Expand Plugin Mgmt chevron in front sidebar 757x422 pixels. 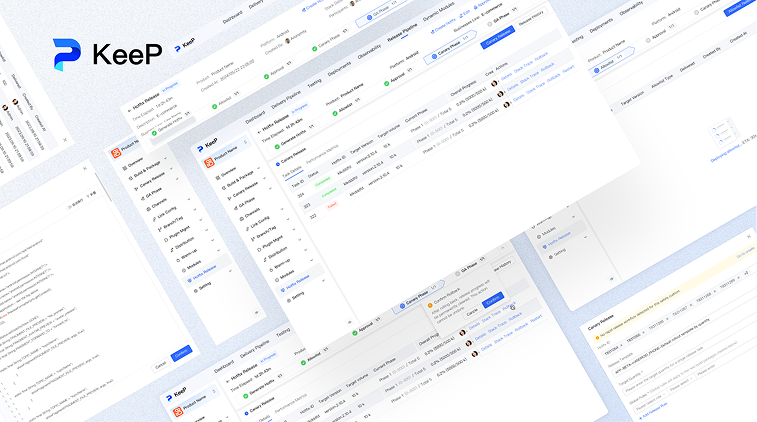294,229
